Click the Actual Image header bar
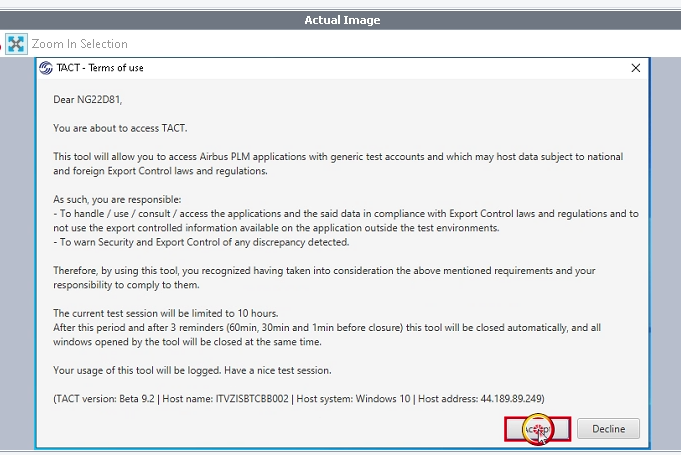The width and height of the screenshot is (681, 455). click(342, 20)
